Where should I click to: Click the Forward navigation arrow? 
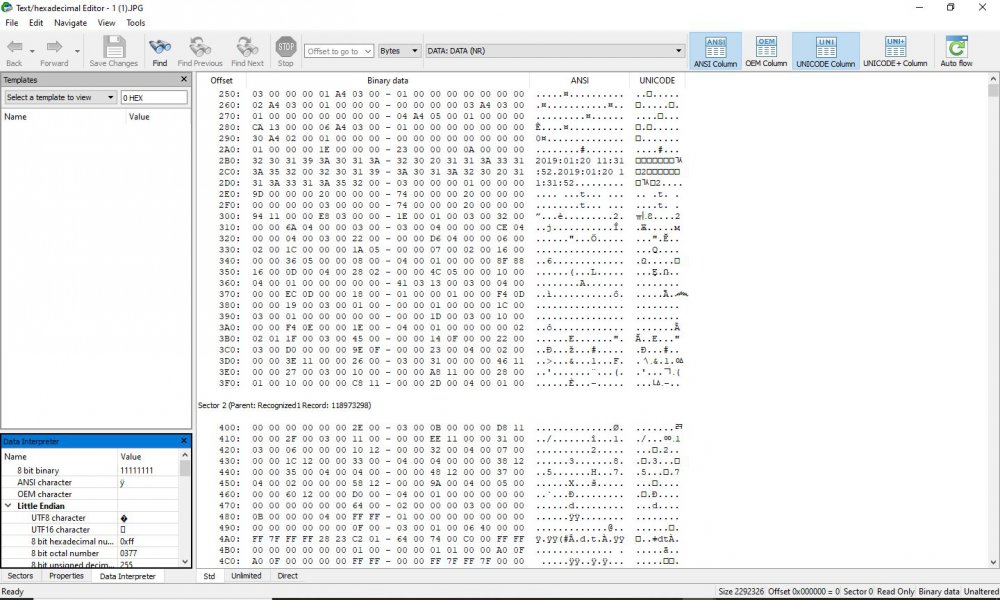point(54,47)
